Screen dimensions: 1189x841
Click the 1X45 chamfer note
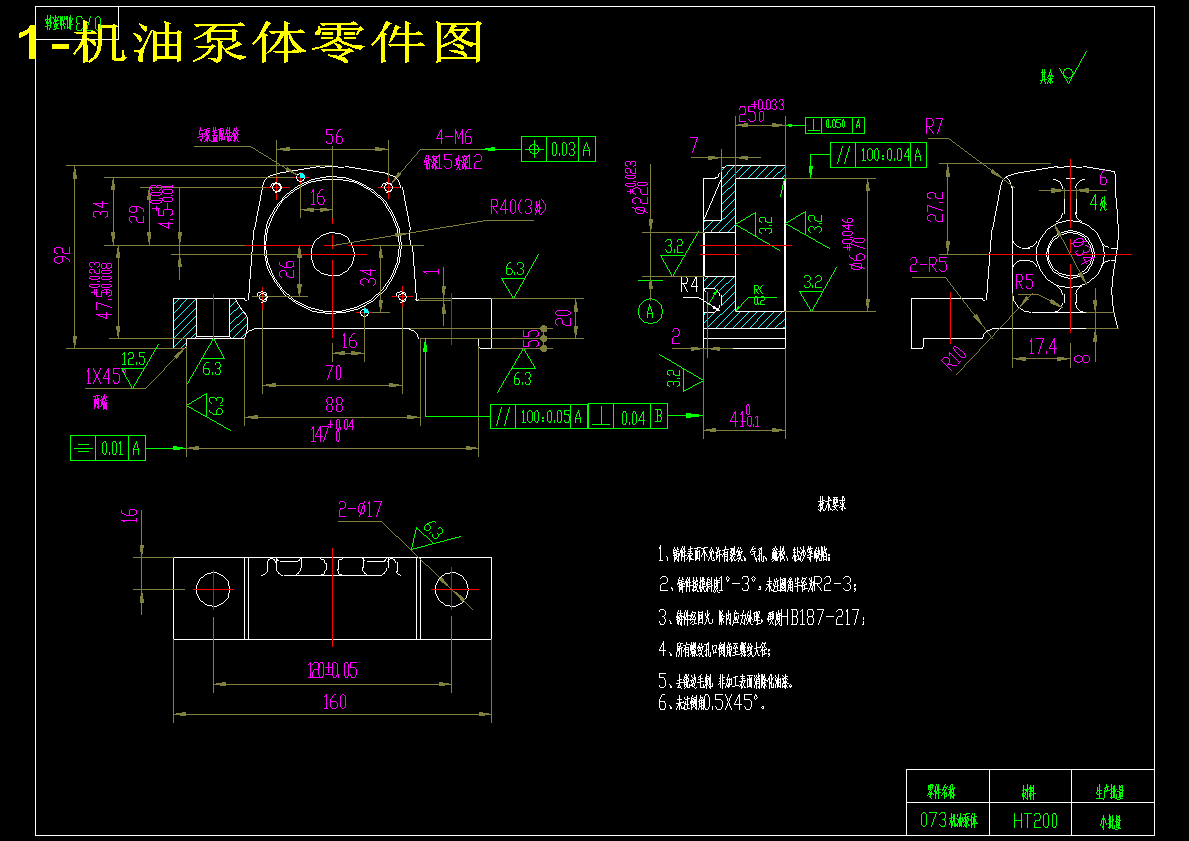coord(102,377)
